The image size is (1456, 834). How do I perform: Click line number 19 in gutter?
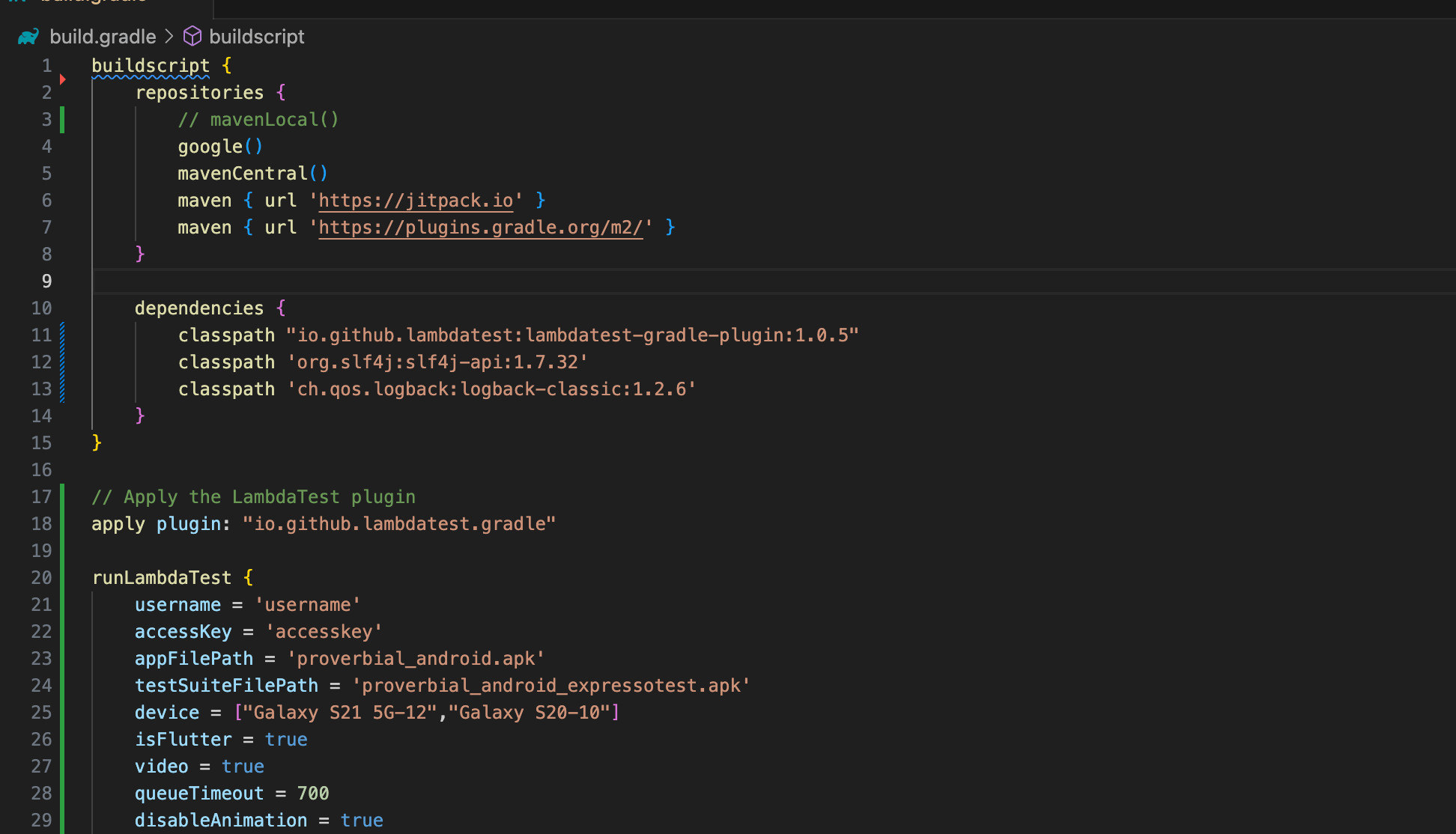pos(41,551)
